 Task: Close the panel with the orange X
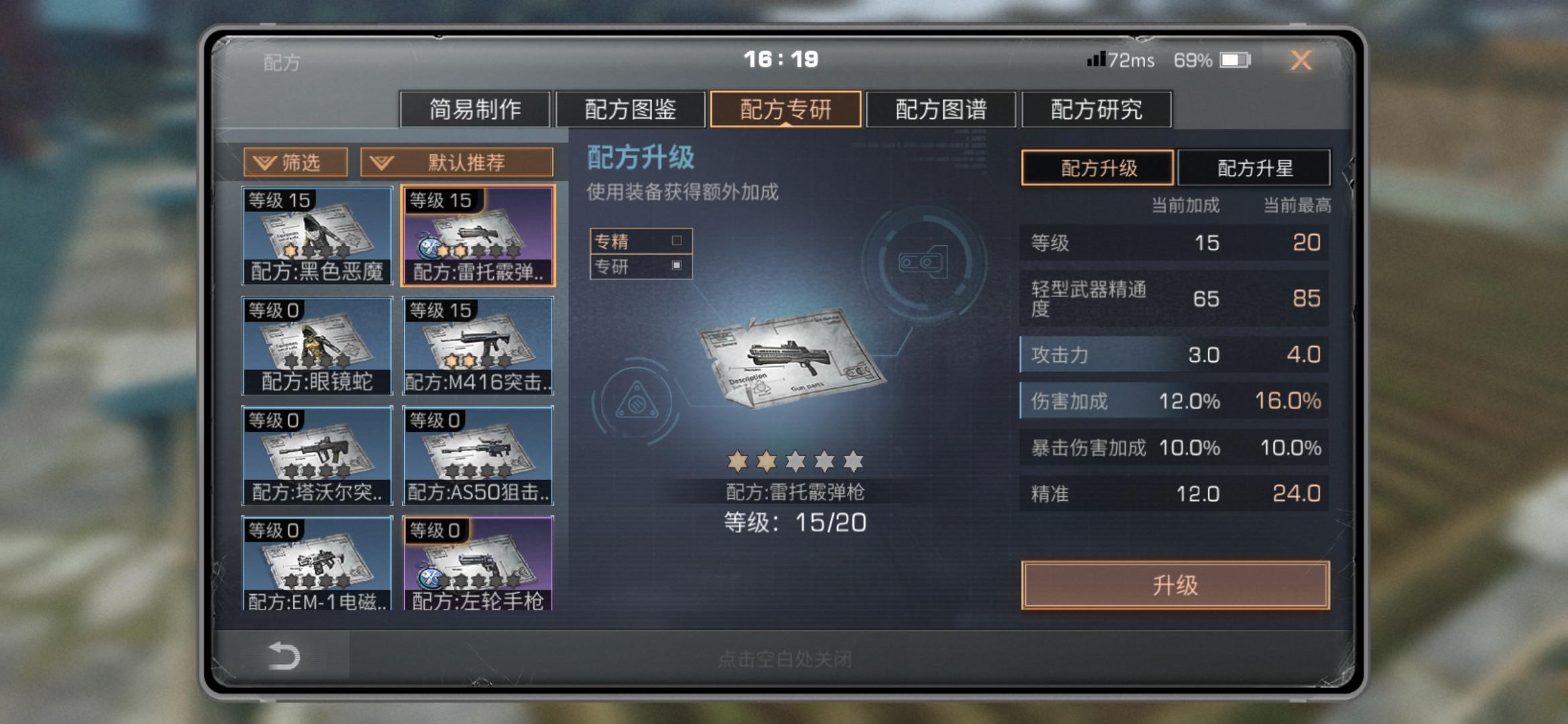point(1301,61)
